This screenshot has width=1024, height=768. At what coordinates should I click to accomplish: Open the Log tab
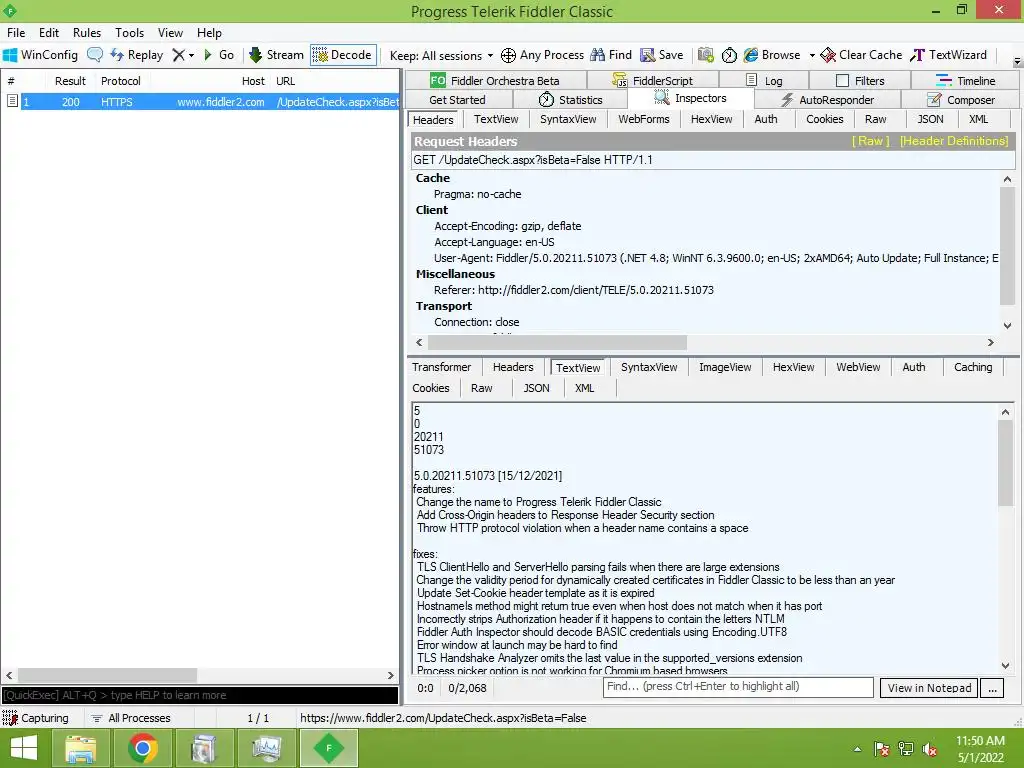coord(764,80)
